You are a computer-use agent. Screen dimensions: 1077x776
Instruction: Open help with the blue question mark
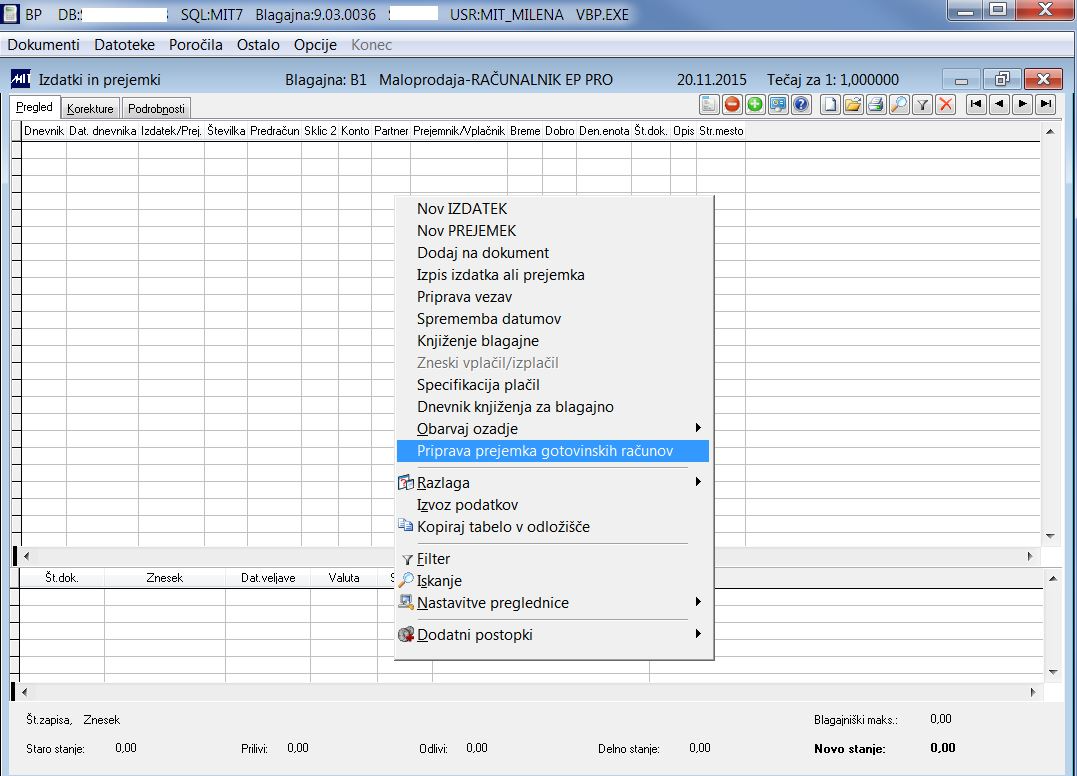point(801,104)
